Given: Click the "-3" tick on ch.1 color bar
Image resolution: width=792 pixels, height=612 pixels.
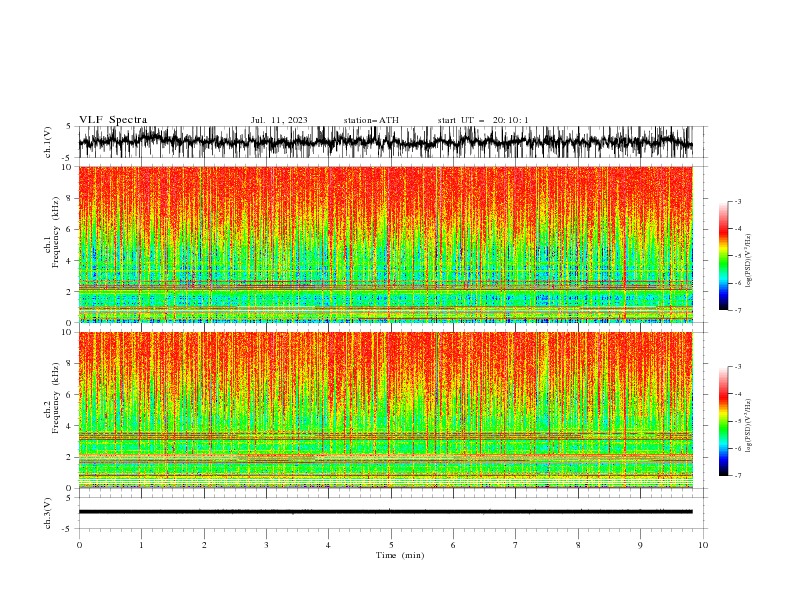Looking at the screenshot, I should 737,201.
